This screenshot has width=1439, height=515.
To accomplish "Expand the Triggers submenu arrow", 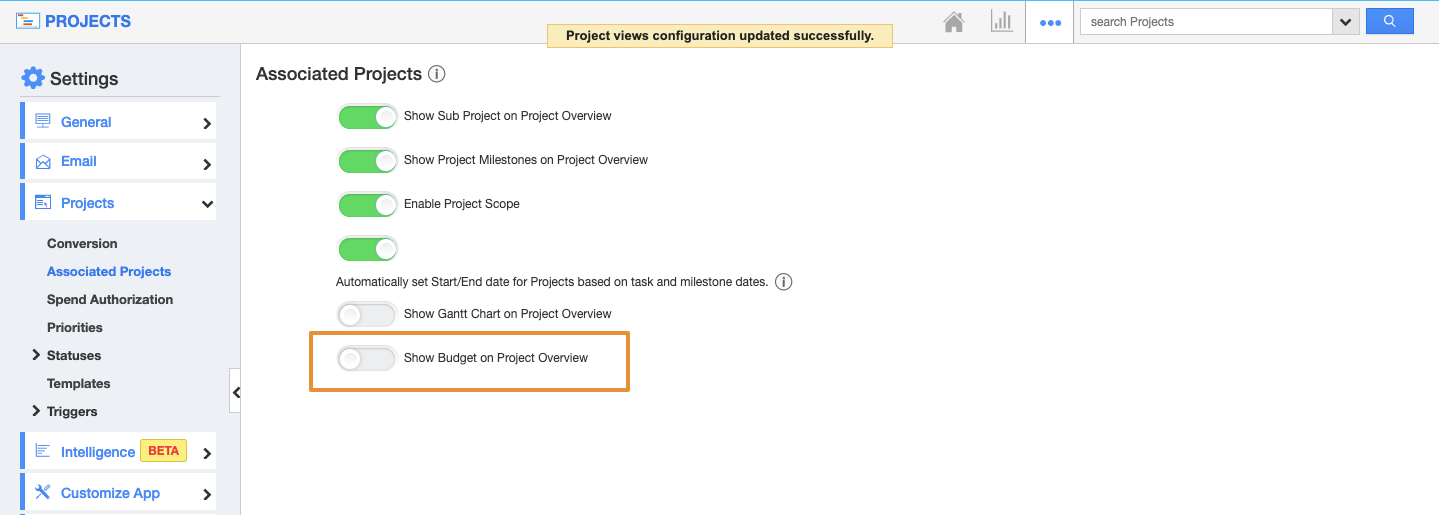I will pyautogui.click(x=36, y=411).
